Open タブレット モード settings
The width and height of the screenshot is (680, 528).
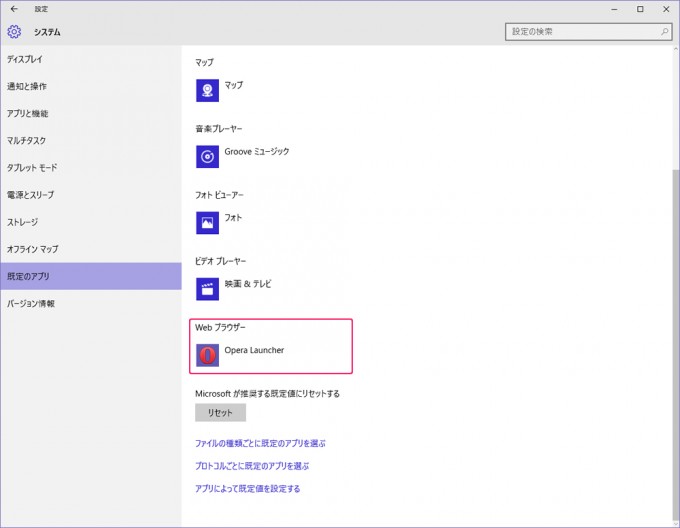91,168
